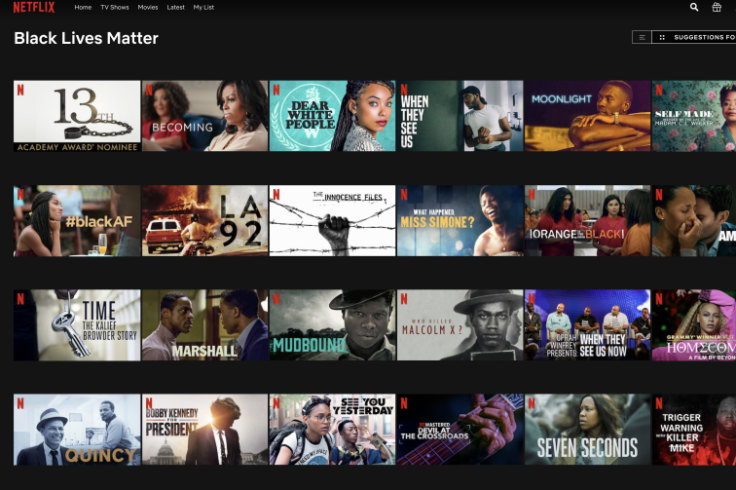Select The Innocence Files thumbnail

332,221
